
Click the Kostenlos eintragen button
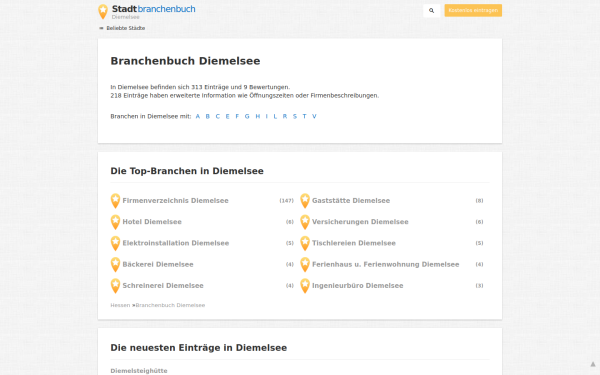point(473,10)
